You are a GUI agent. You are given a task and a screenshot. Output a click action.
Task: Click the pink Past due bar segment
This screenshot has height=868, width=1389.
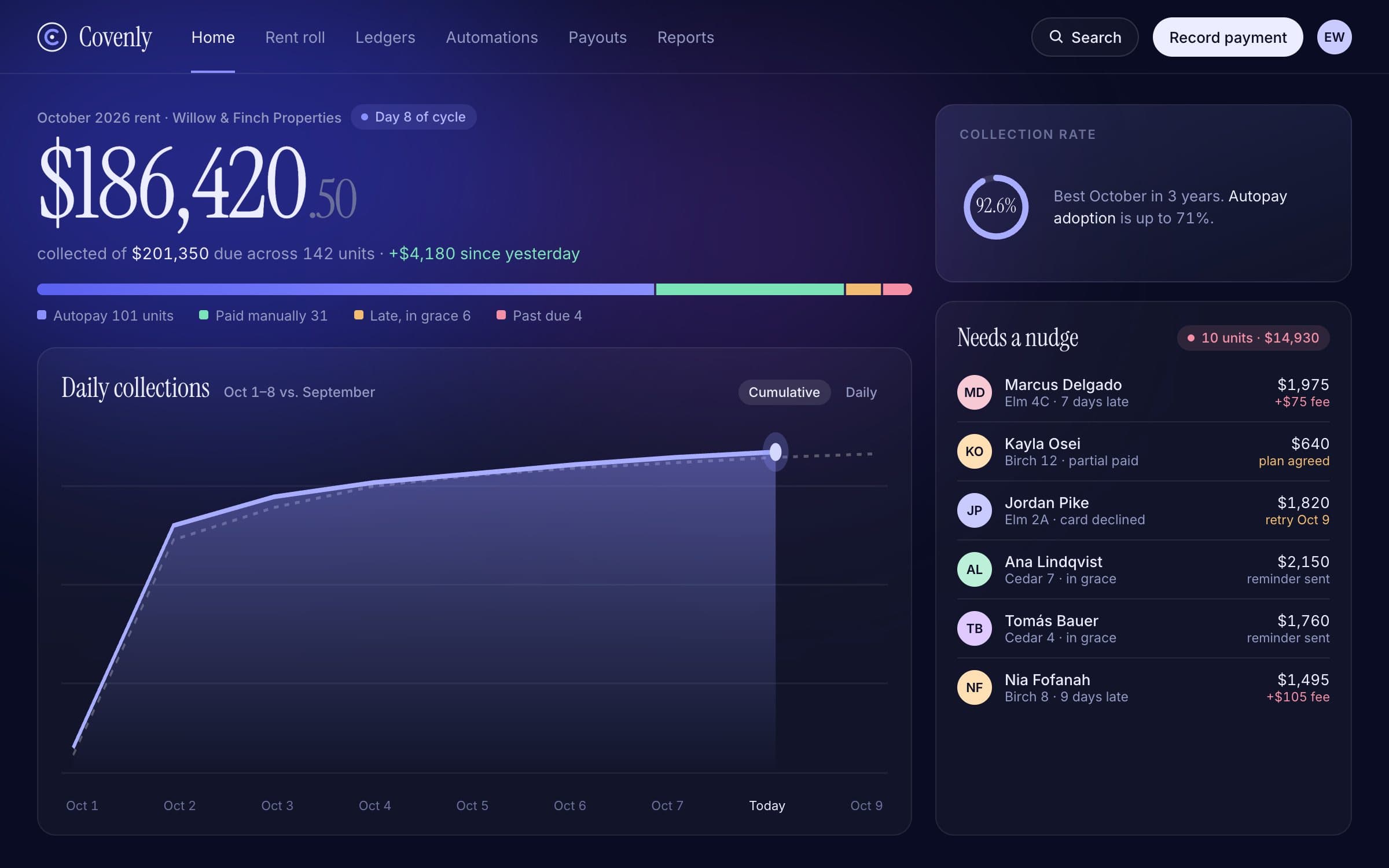pos(897,289)
